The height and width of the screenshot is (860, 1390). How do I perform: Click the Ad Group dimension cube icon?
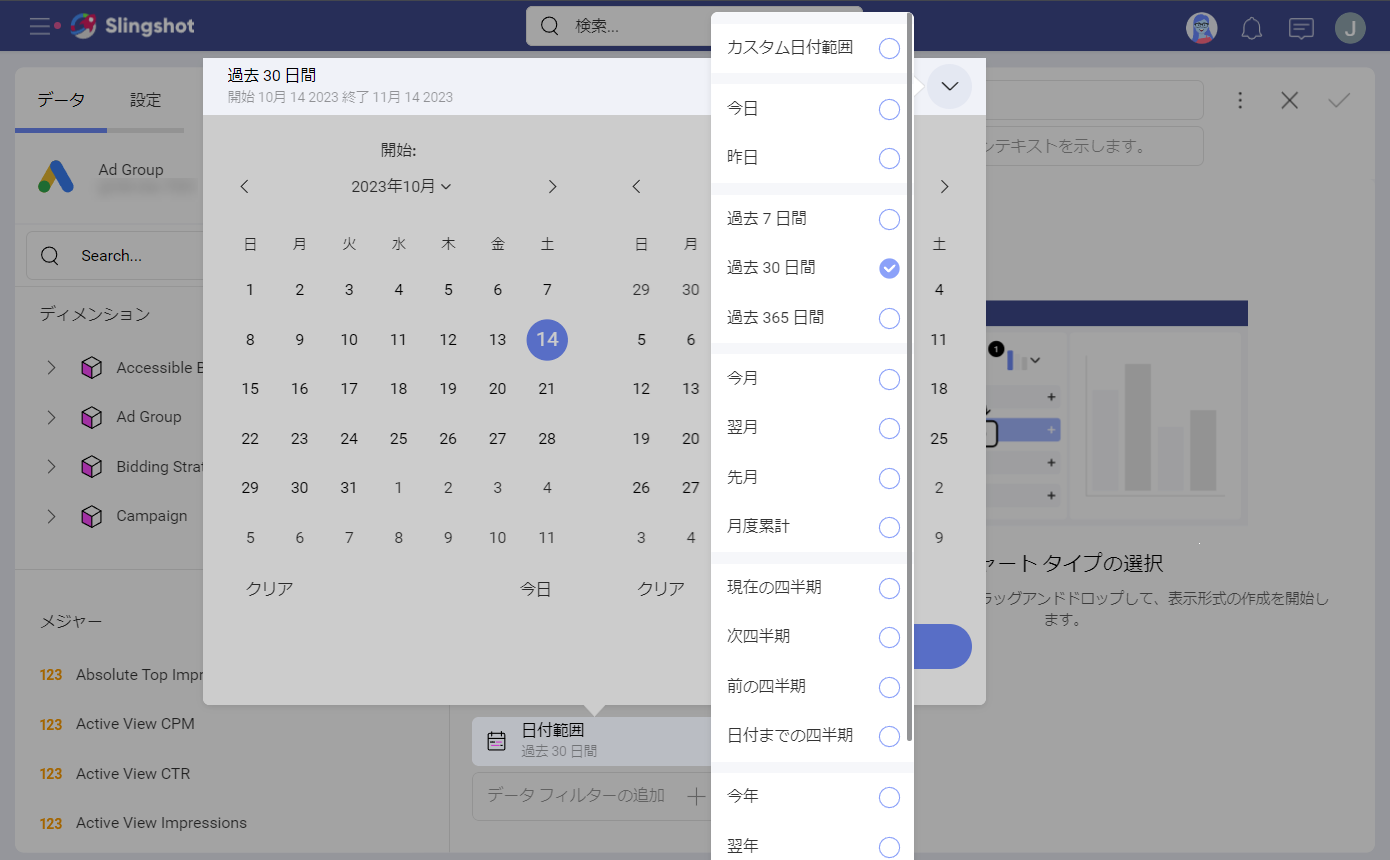(92, 417)
